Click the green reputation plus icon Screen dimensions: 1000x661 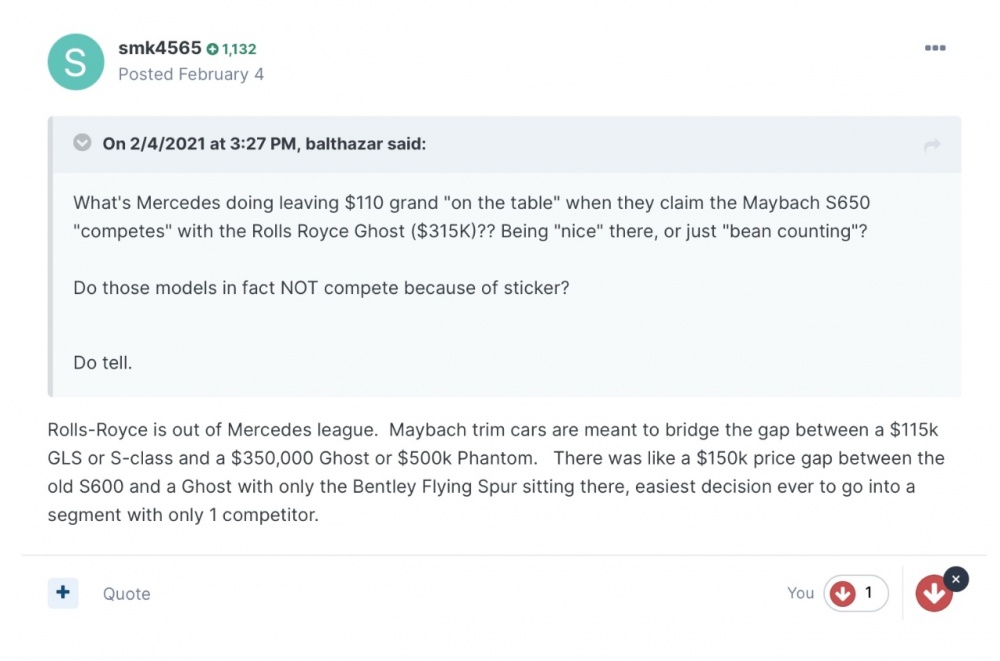click(x=212, y=49)
